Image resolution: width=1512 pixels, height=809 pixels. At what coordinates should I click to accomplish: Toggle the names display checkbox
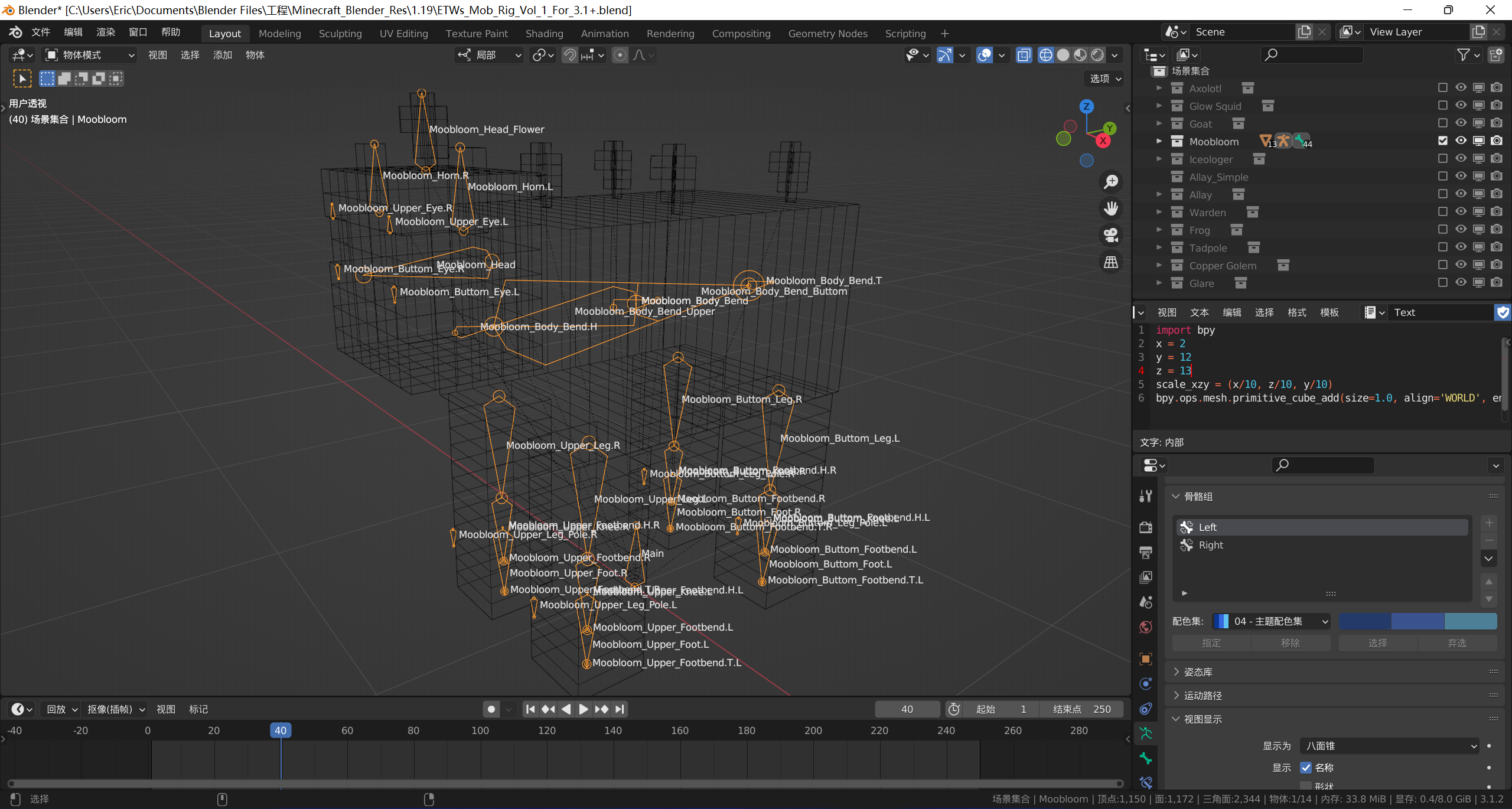1306,768
